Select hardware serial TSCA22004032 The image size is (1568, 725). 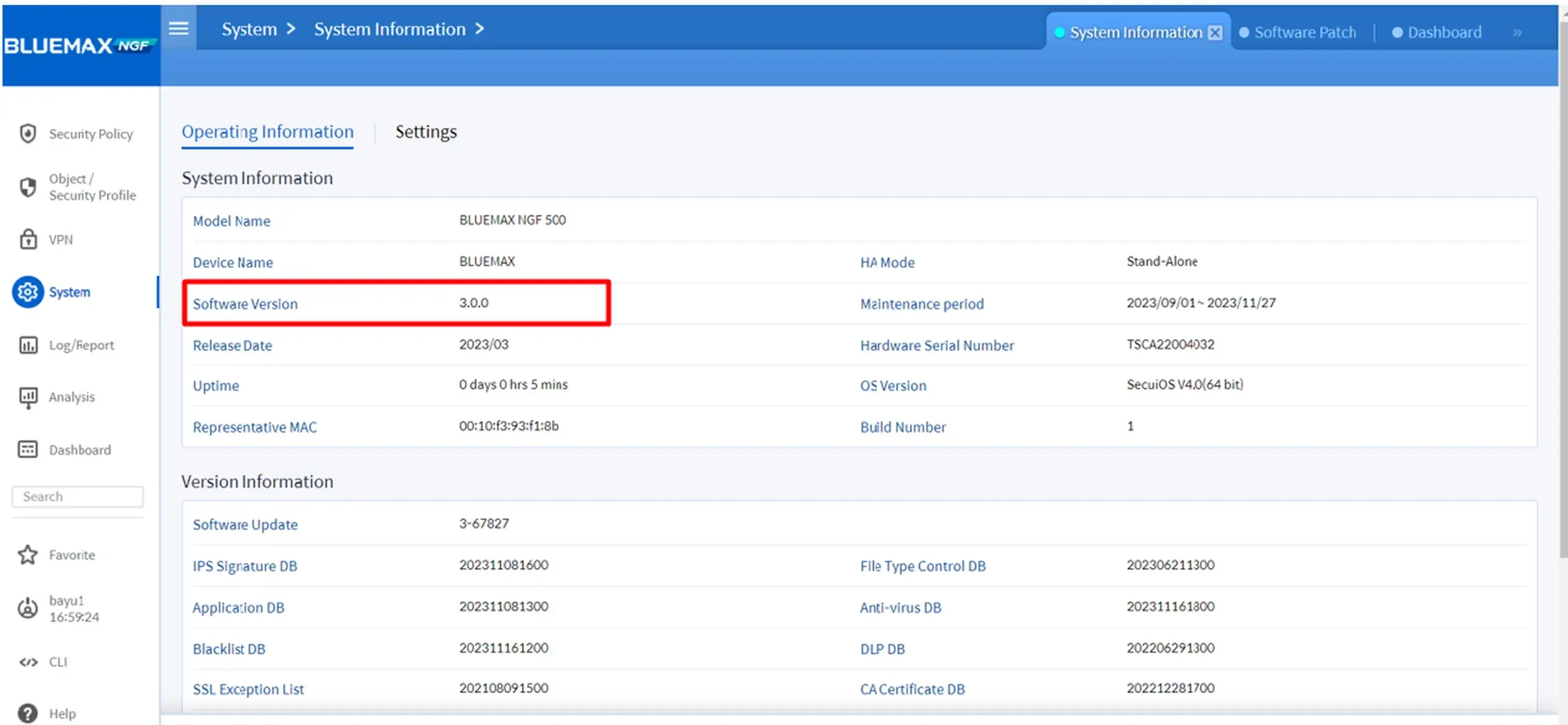(1170, 344)
